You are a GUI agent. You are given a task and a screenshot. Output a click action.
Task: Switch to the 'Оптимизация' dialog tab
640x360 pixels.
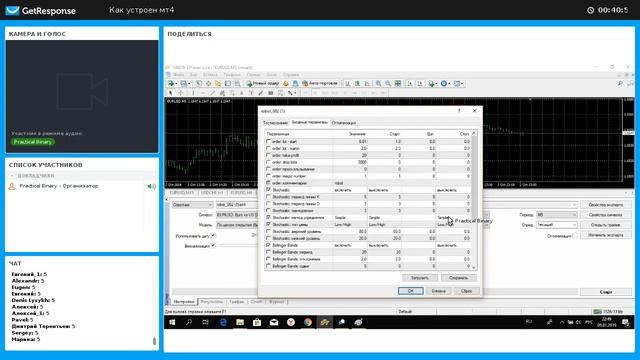click(344, 122)
